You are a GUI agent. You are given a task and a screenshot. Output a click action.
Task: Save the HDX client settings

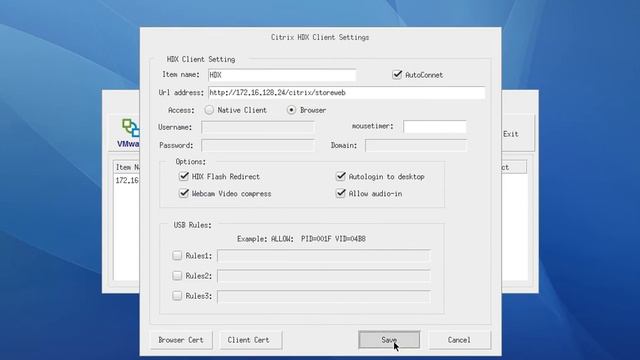coord(389,340)
